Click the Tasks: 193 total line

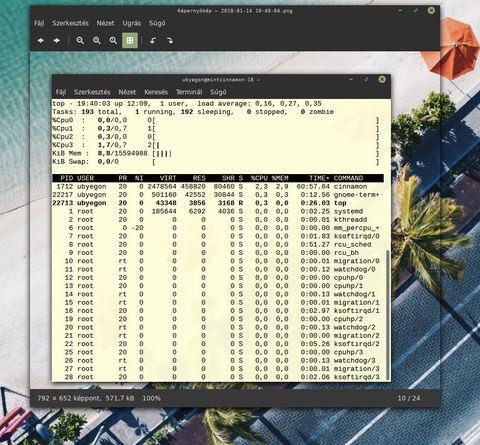coord(193,112)
